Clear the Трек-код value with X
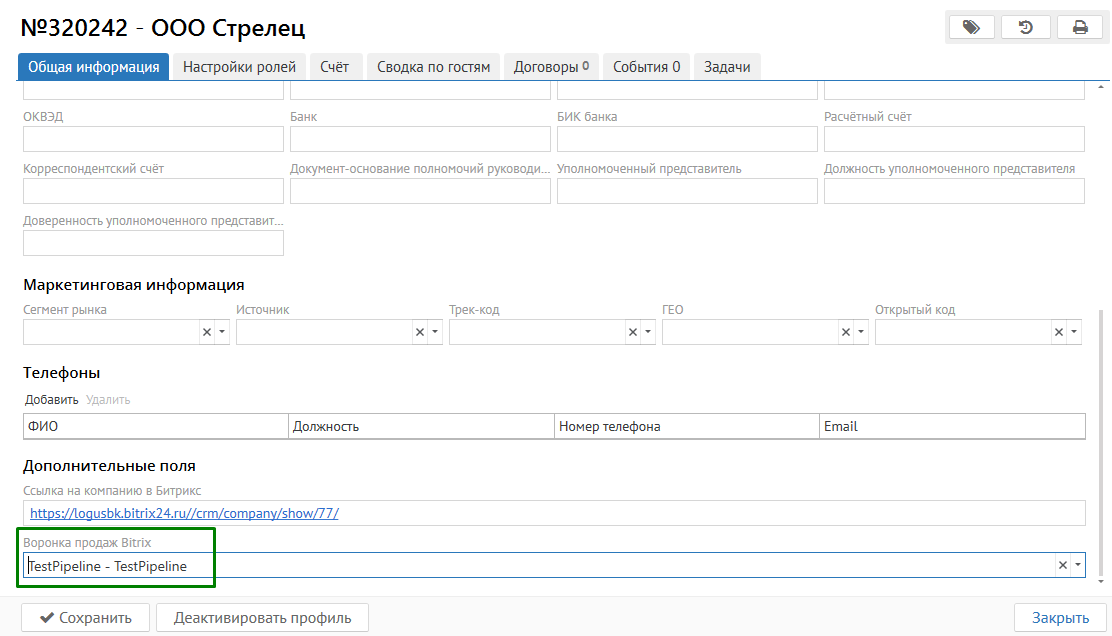 (x=632, y=332)
